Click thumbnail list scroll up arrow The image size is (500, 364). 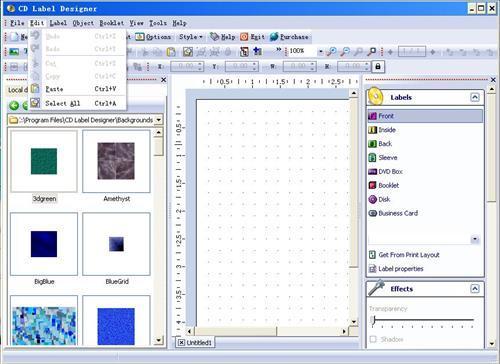(158, 133)
